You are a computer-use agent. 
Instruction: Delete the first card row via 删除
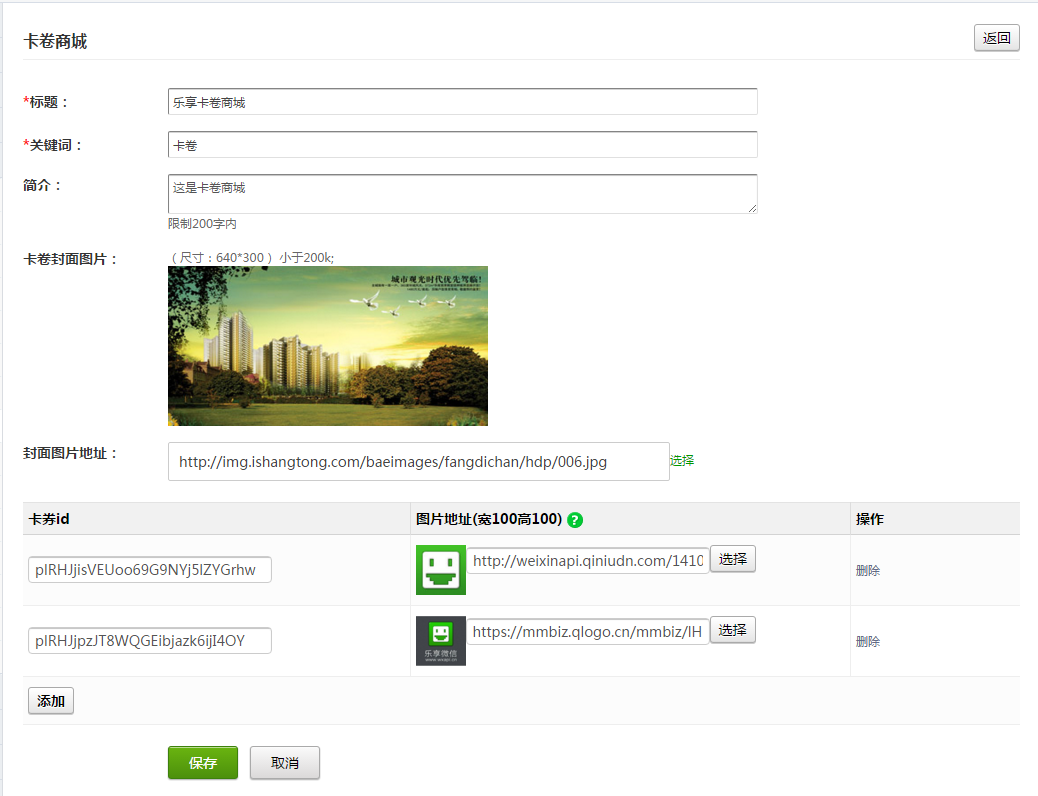pyautogui.click(x=868, y=571)
